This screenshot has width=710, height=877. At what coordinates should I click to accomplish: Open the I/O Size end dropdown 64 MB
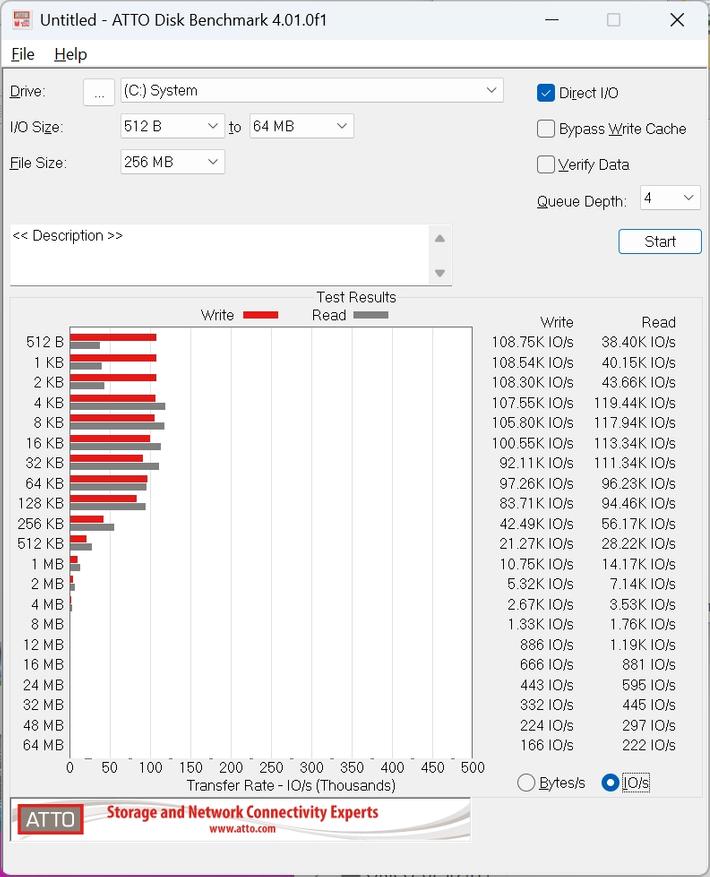tap(301, 126)
